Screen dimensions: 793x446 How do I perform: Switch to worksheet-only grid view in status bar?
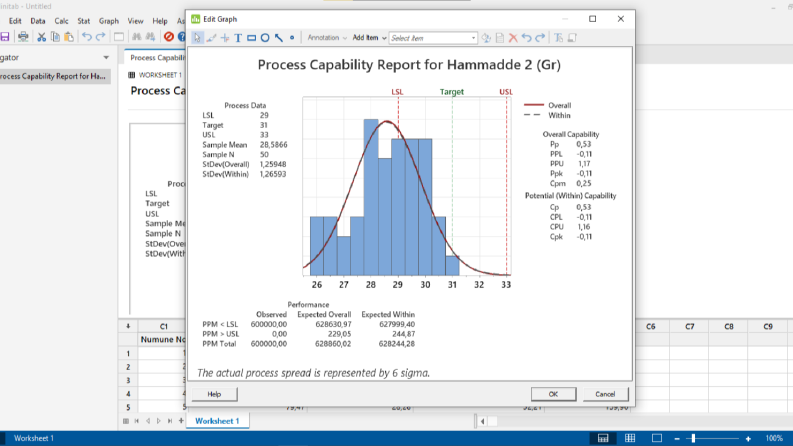(630, 438)
